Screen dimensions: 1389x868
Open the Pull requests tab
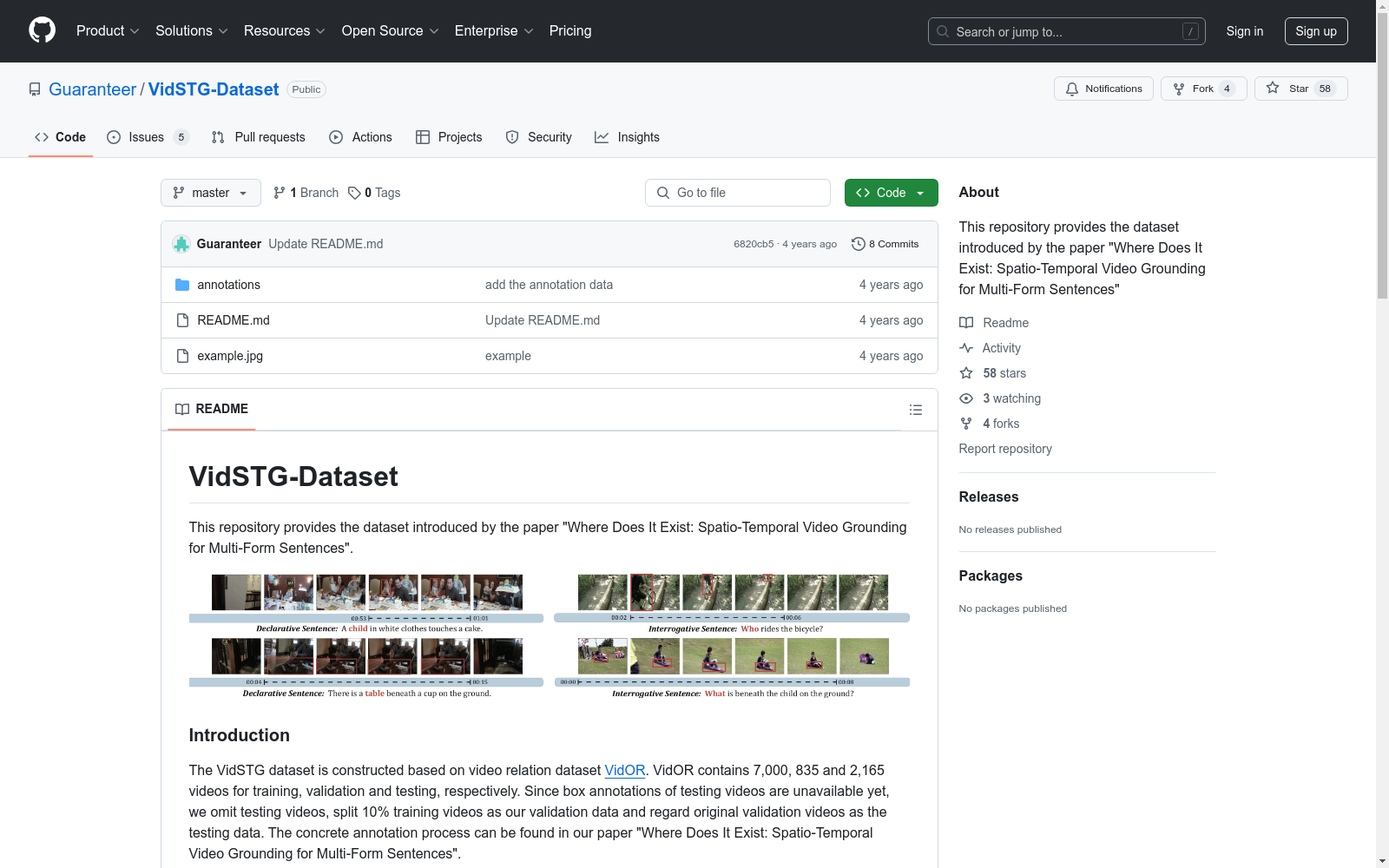pyautogui.click(x=259, y=137)
